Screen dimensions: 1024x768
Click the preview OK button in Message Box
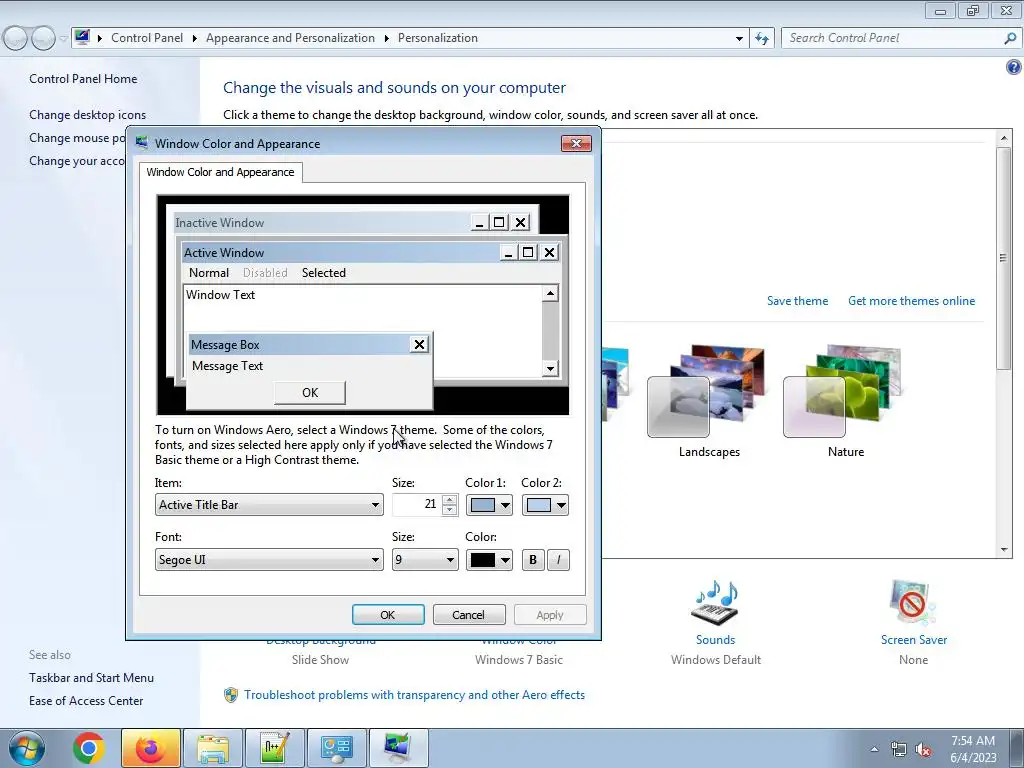tap(310, 392)
